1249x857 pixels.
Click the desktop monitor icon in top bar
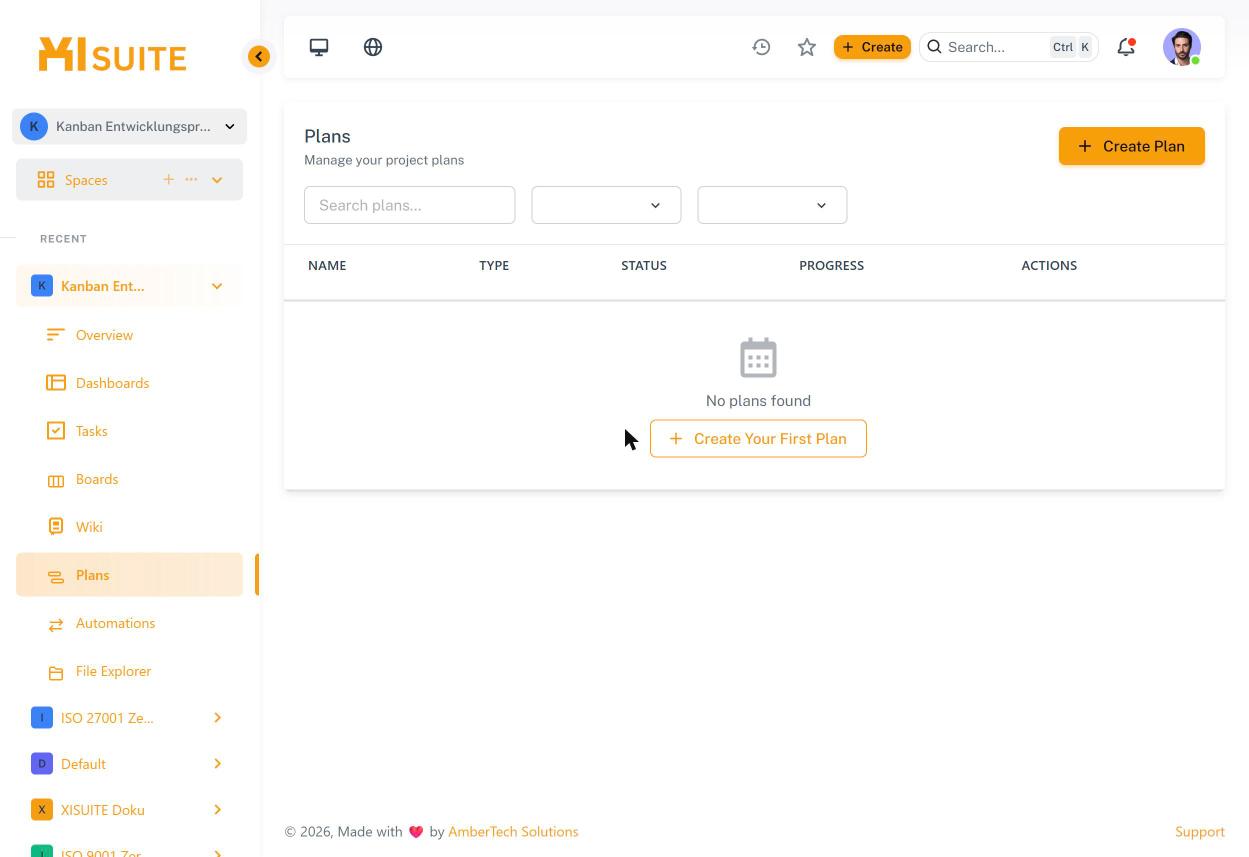pos(319,47)
